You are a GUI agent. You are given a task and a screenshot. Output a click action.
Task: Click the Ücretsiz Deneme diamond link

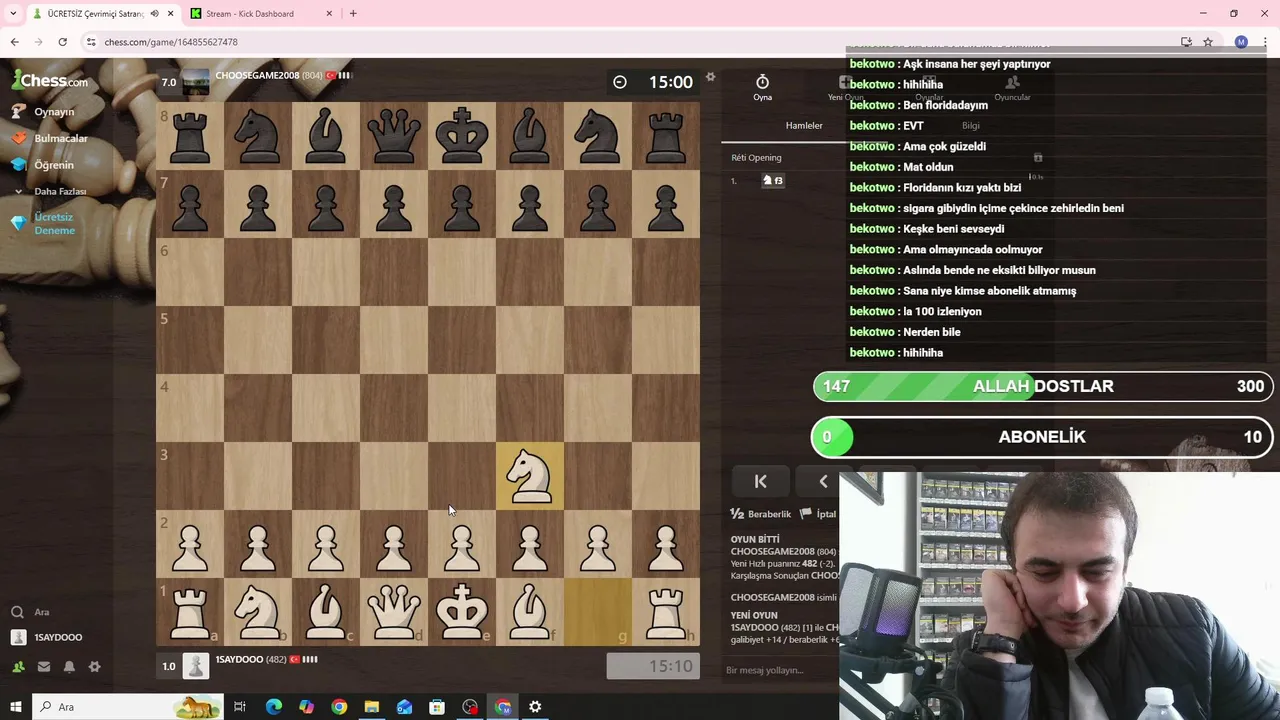click(x=45, y=224)
